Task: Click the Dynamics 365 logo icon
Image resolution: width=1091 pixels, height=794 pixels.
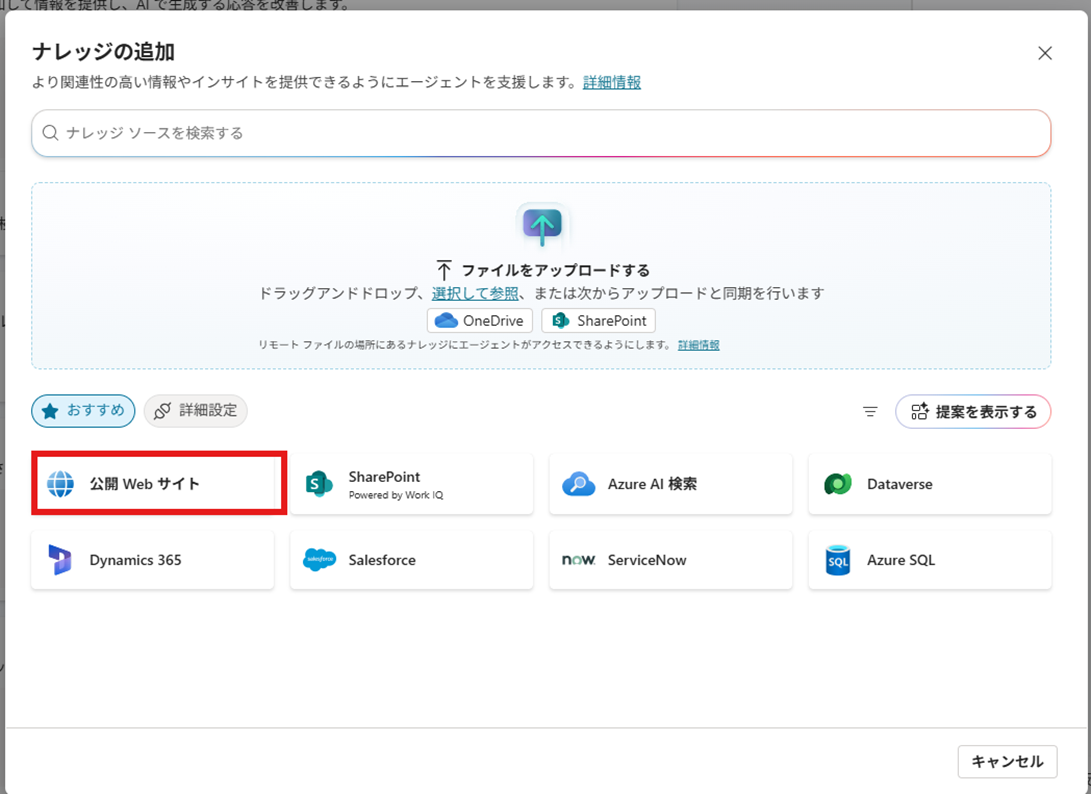Action: tap(60, 559)
